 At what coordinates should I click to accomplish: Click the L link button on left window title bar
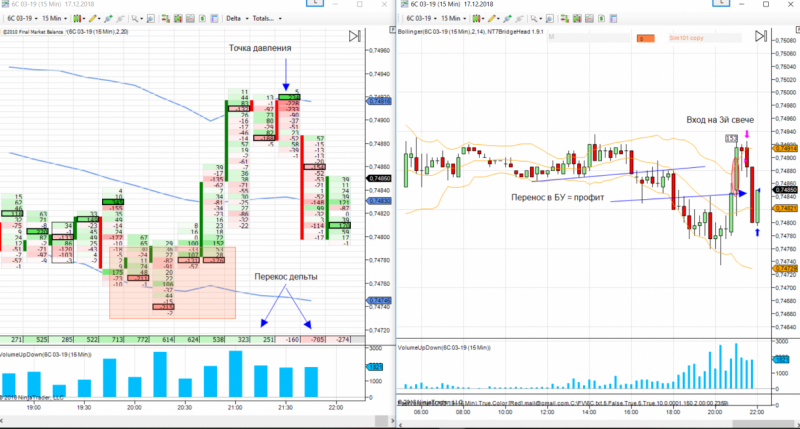[x=315, y=3]
